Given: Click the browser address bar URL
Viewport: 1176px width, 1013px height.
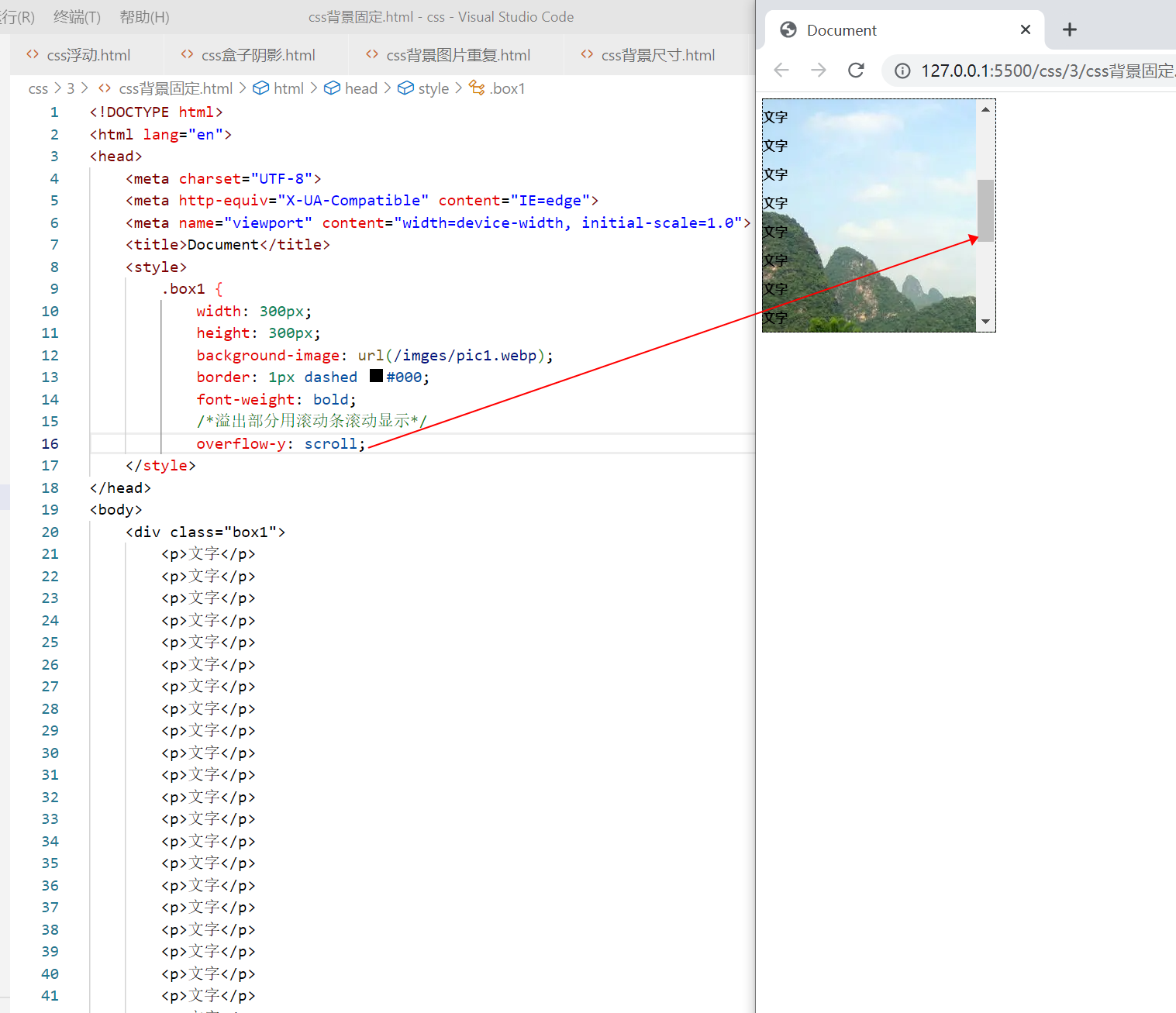Looking at the screenshot, I should coord(1048,71).
